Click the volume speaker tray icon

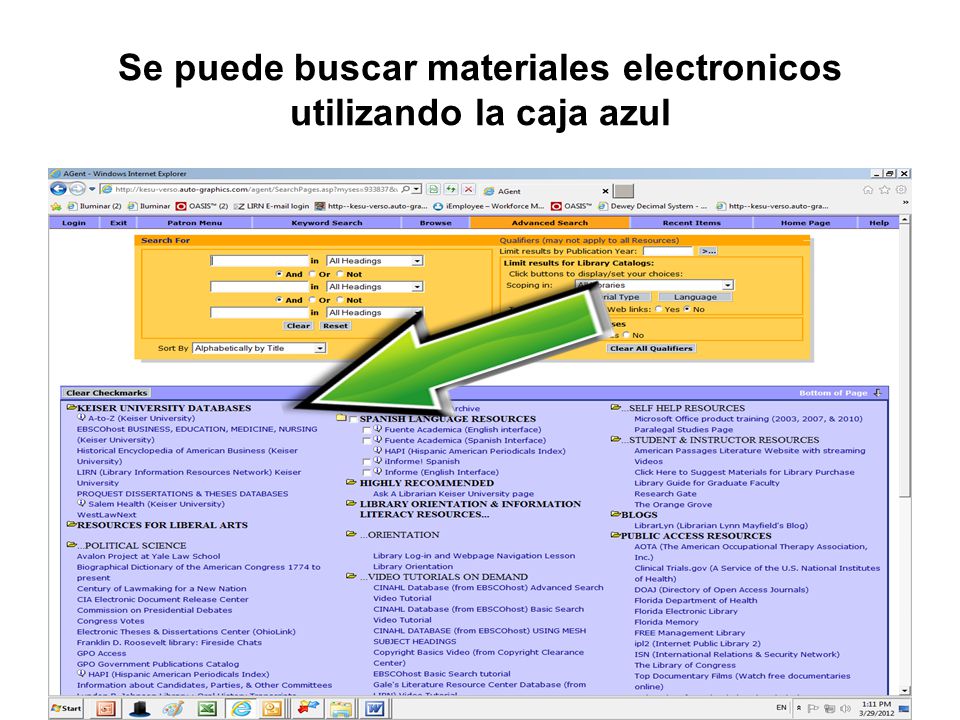846,708
